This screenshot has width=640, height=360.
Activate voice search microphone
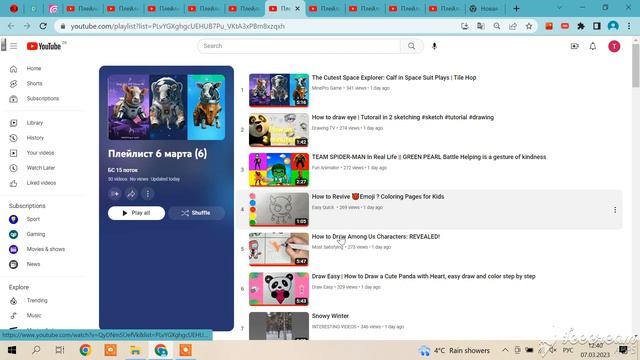pyautogui.click(x=434, y=46)
